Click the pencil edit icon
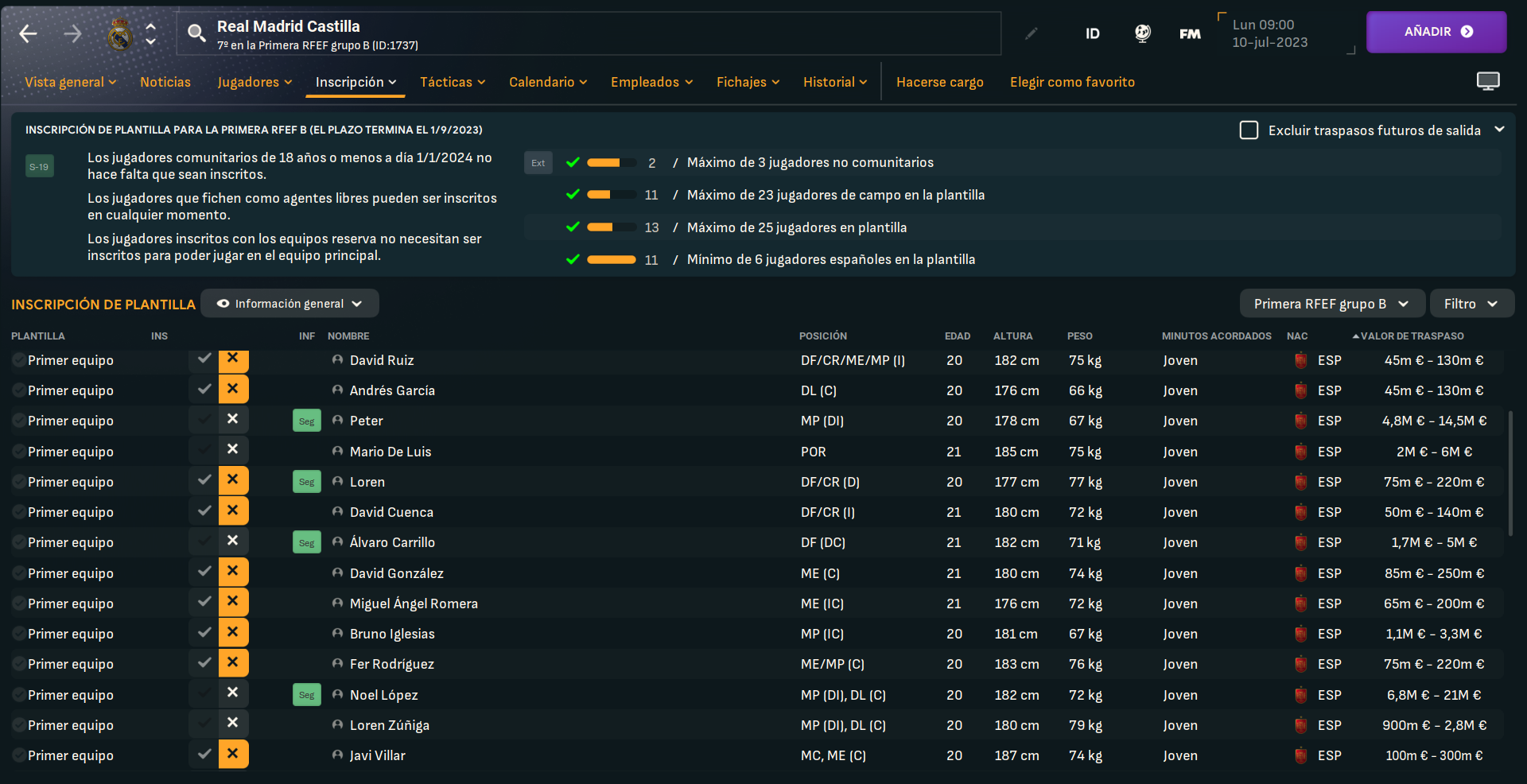Screen dimensions: 1527x784 tap(1032, 33)
